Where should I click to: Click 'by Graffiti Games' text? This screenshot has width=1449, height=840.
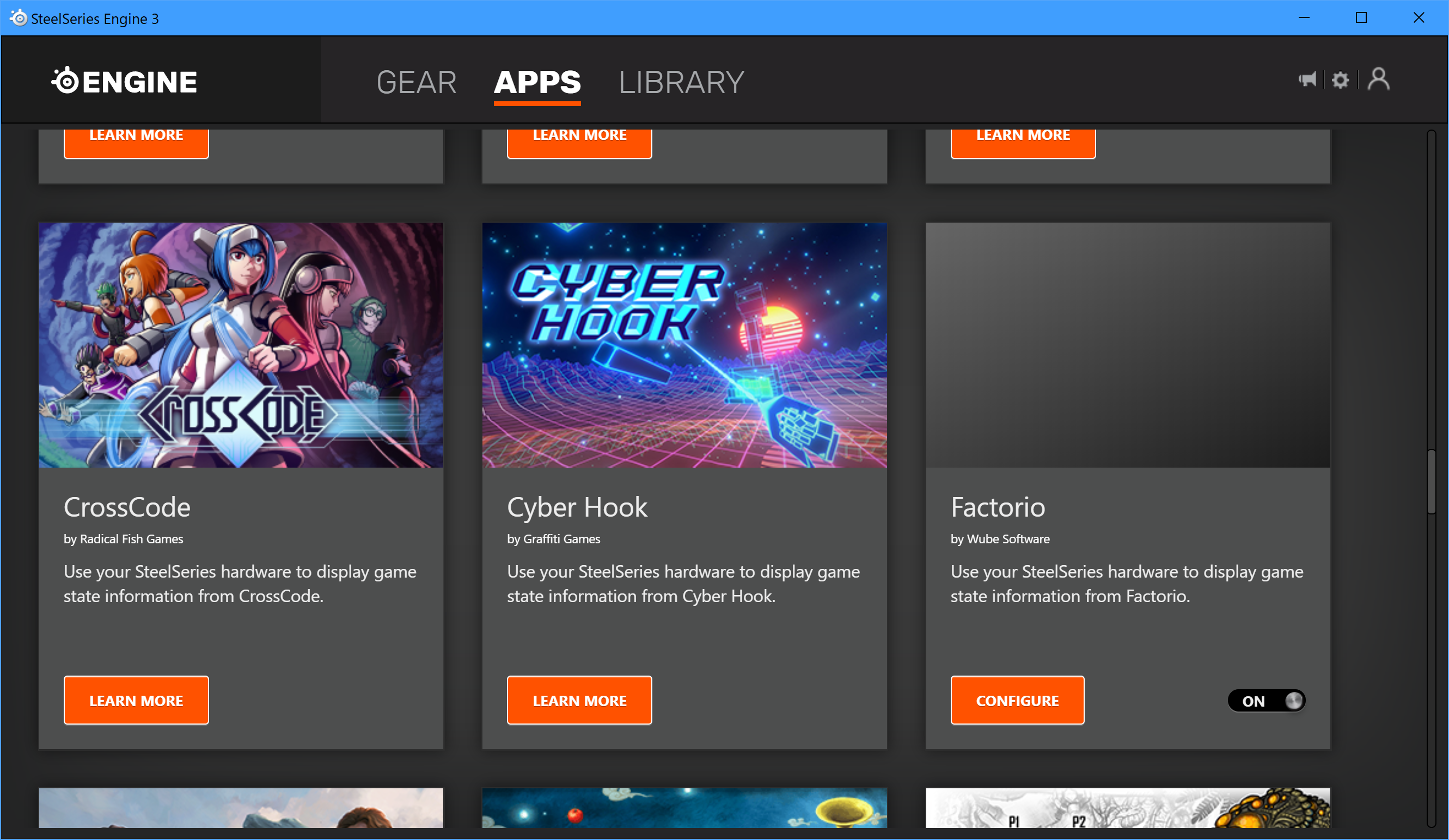(554, 539)
